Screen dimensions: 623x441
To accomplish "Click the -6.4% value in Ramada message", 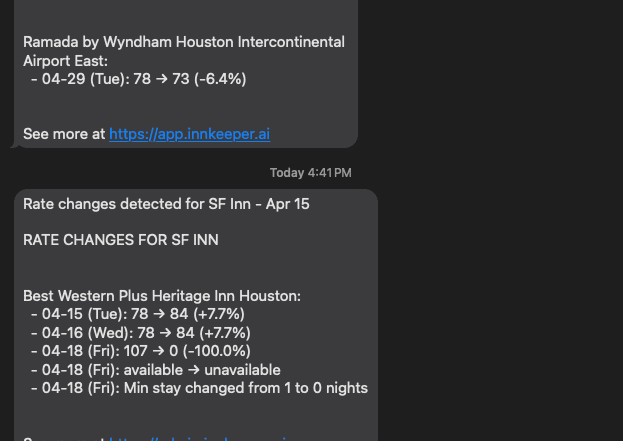I will coord(223,79).
